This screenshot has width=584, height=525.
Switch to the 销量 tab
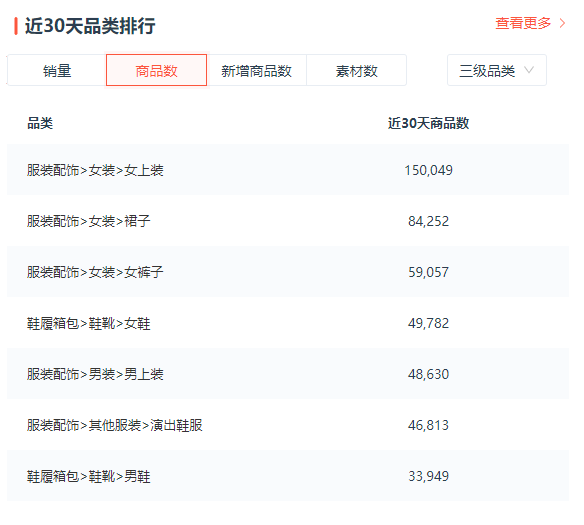point(57,70)
